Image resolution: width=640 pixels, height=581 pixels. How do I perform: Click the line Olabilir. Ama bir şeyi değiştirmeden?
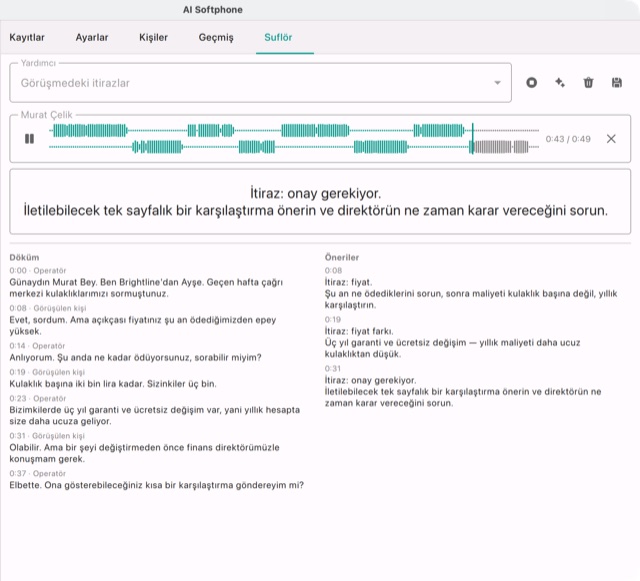(x=144, y=453)
